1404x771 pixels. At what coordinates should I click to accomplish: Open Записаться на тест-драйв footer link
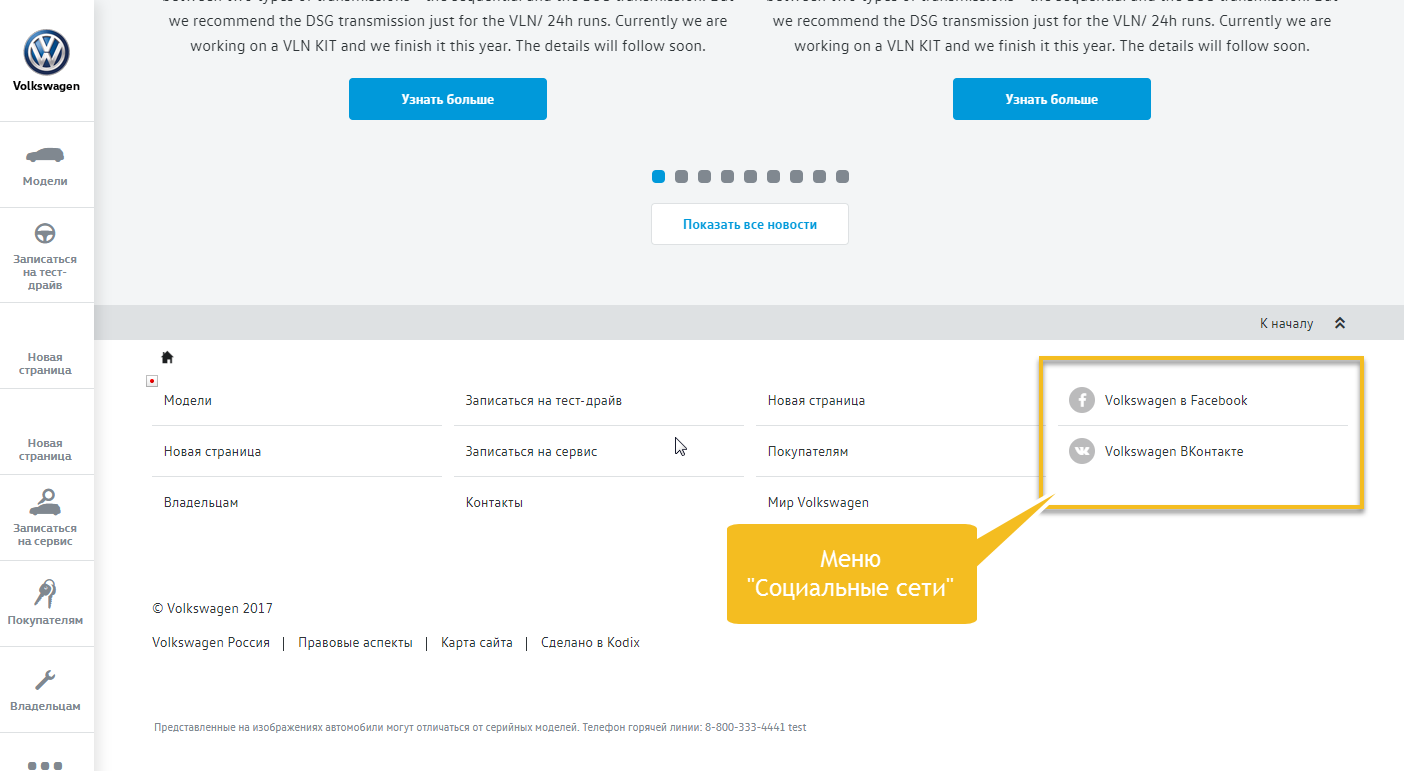tap(544, 400)
